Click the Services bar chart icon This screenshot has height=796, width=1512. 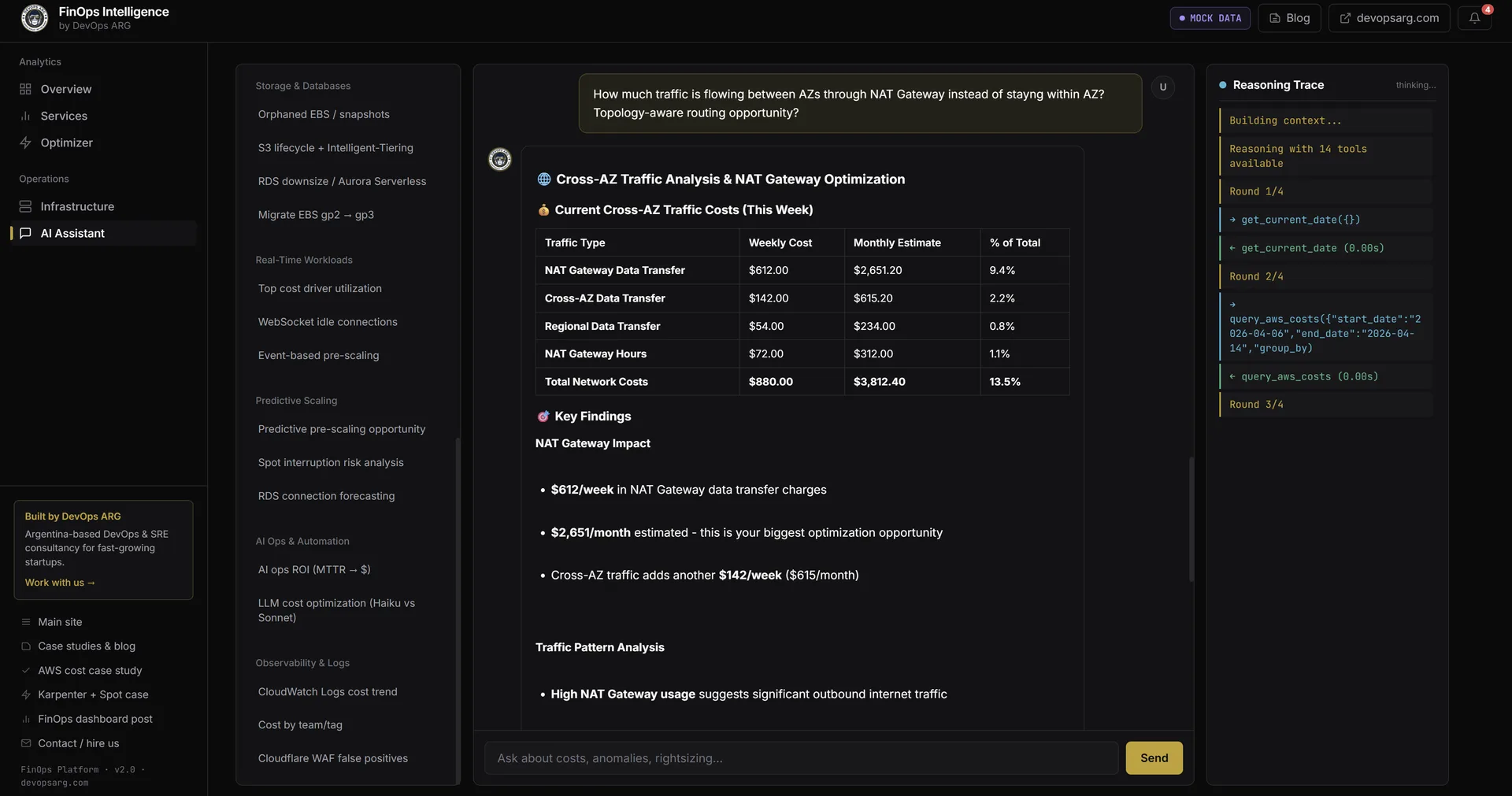click(x=25, y=116)
